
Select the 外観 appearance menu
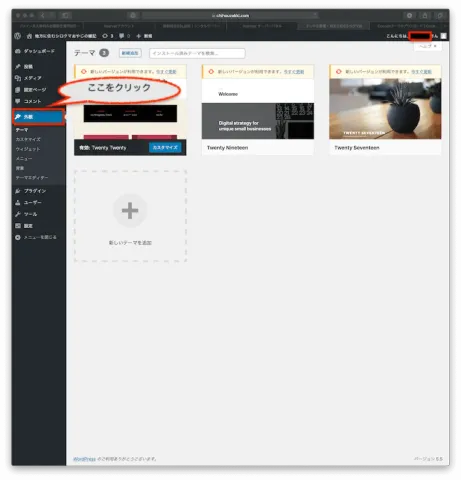[x=39, y=117]
